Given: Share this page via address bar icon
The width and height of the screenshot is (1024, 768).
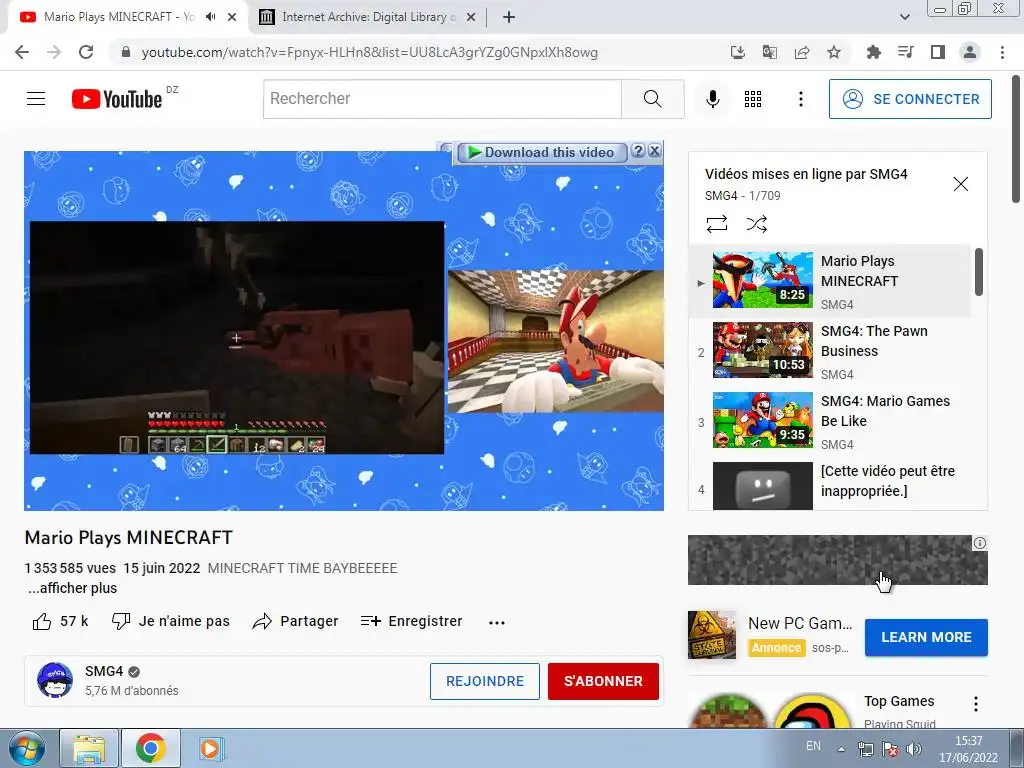Looking at the screenshot, I should coord(801,52).
